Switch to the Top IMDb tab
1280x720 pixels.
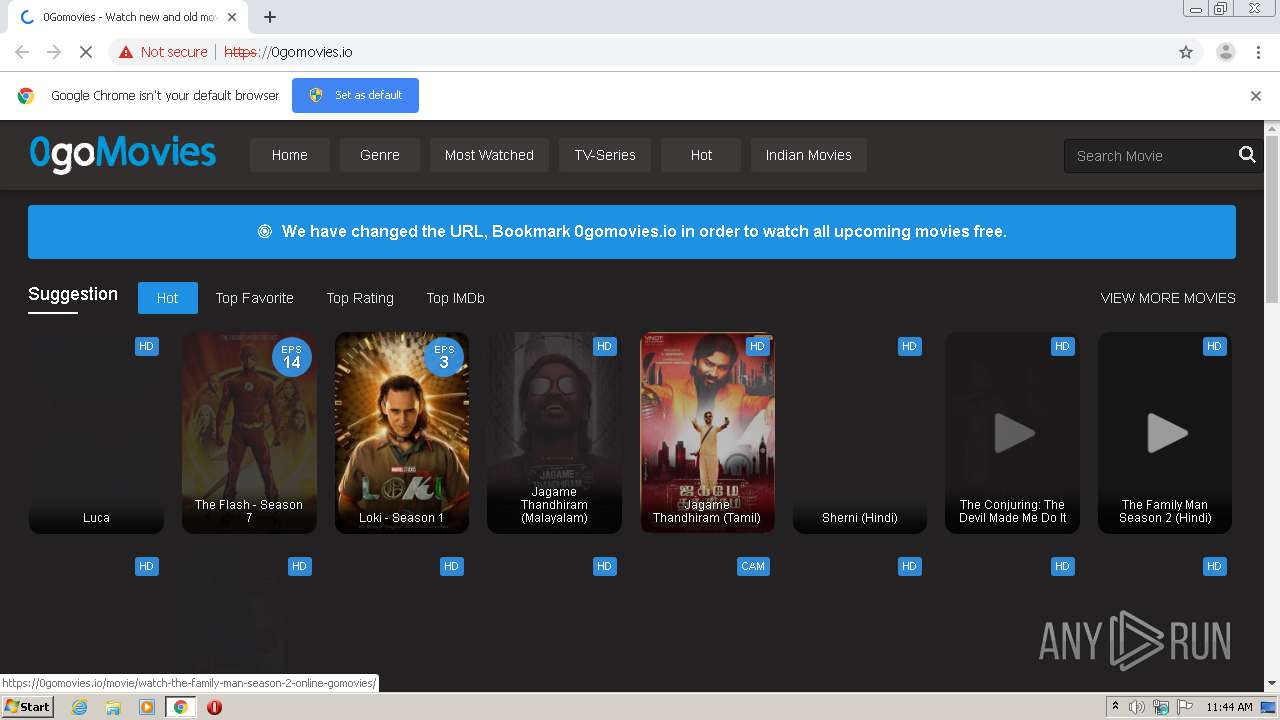pyautogui.click(x=456, y=298)
